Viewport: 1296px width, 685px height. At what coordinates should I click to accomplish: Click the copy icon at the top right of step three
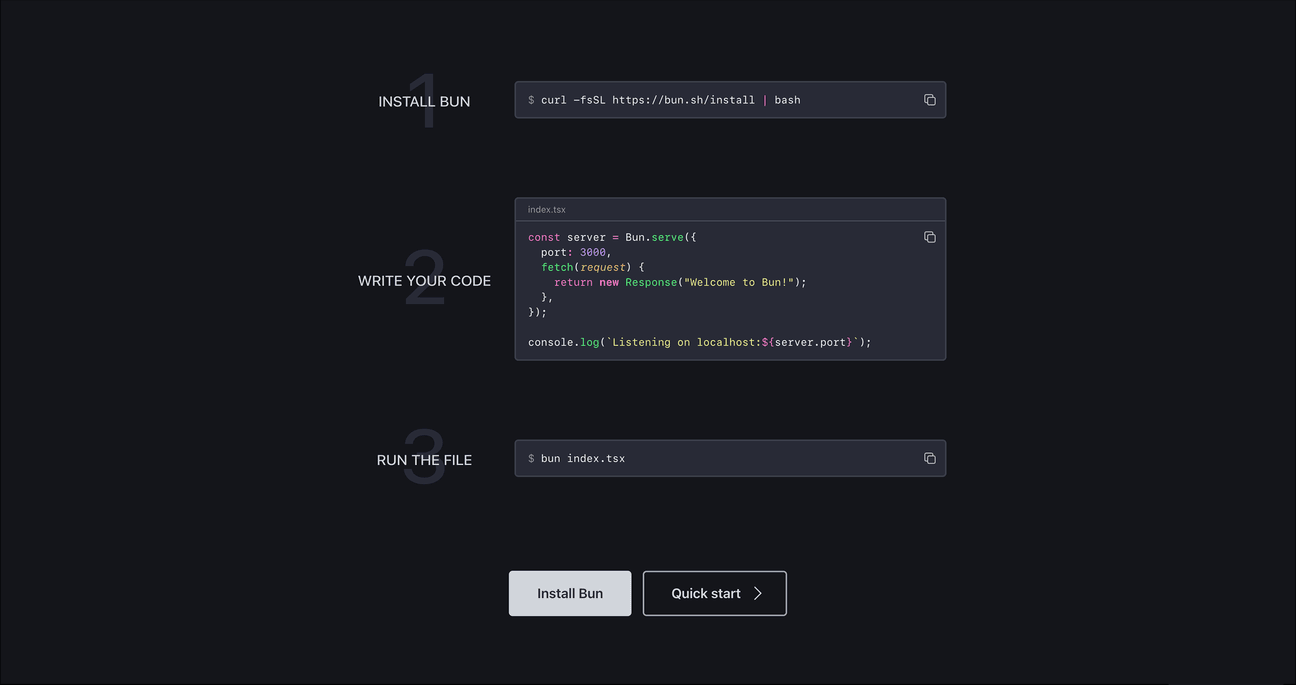point(929,457)
